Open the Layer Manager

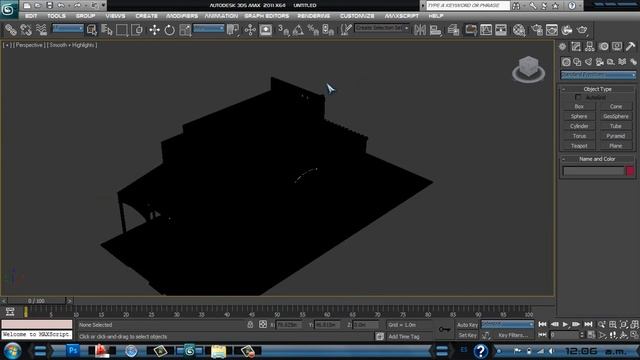click(453, 30)
